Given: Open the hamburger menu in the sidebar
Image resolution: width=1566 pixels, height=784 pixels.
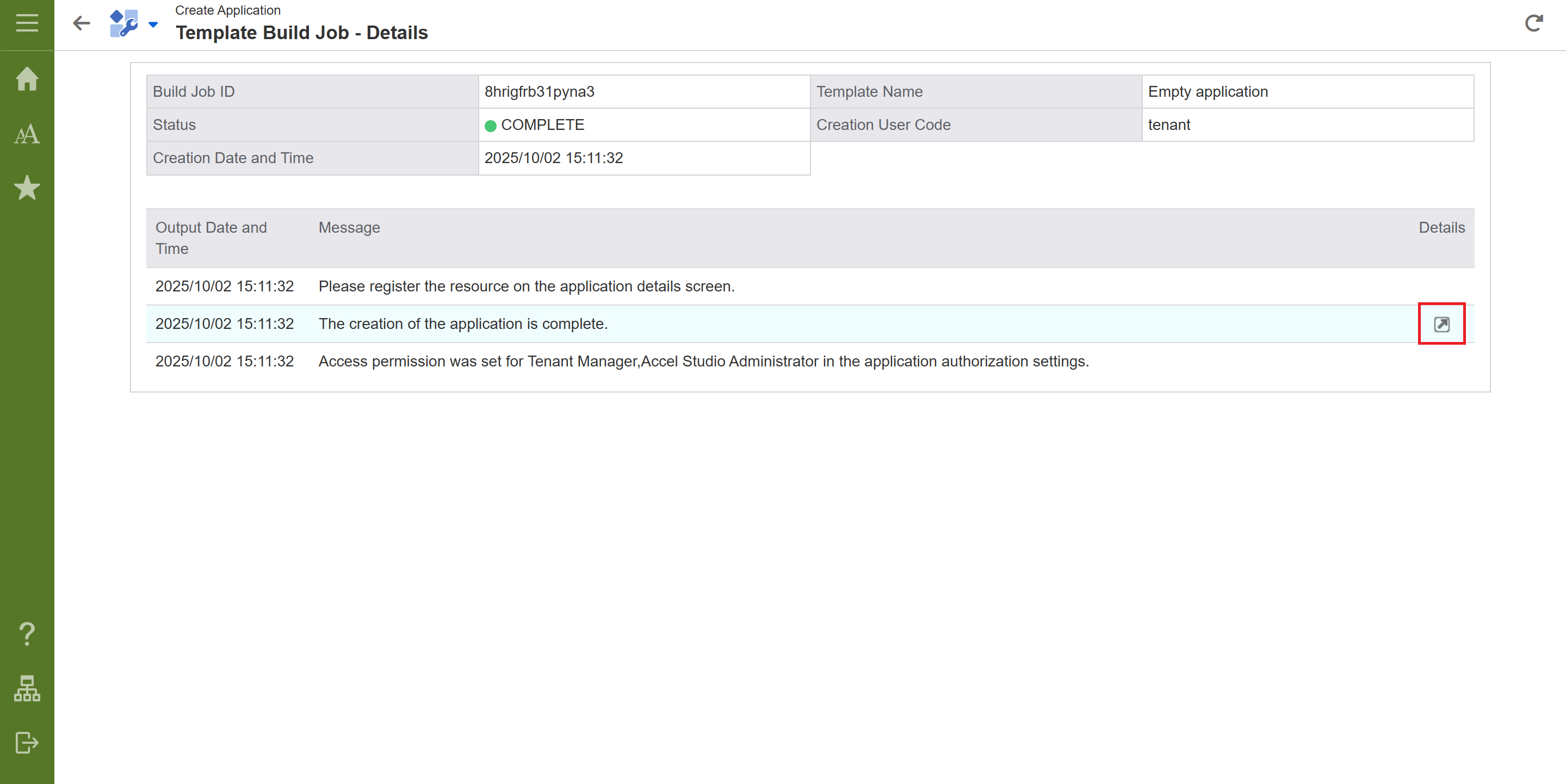Looking at the screenshot, I should click(27, 23).
